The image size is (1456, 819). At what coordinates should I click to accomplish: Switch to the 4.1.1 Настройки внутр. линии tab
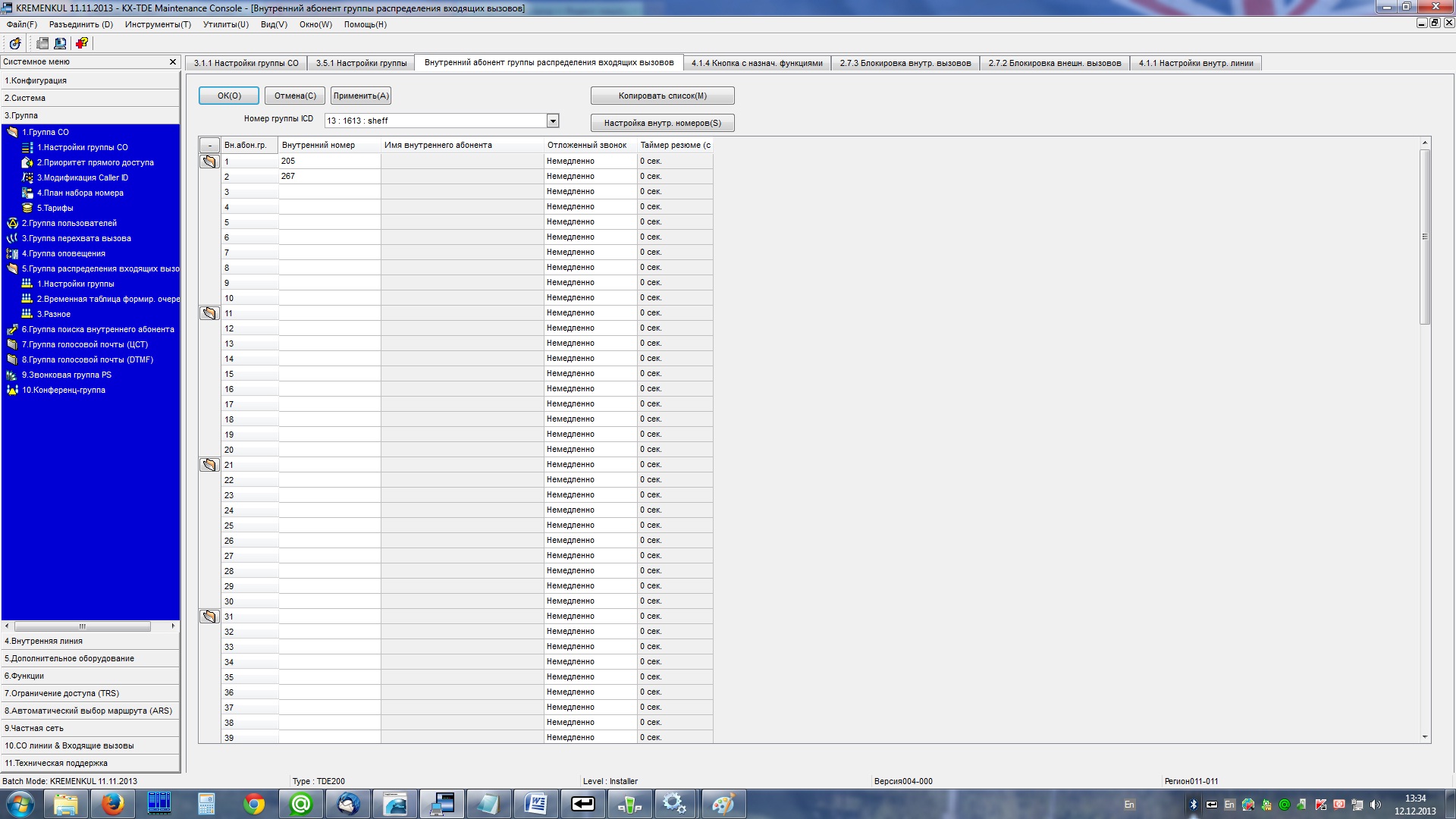pos(1195,63)
